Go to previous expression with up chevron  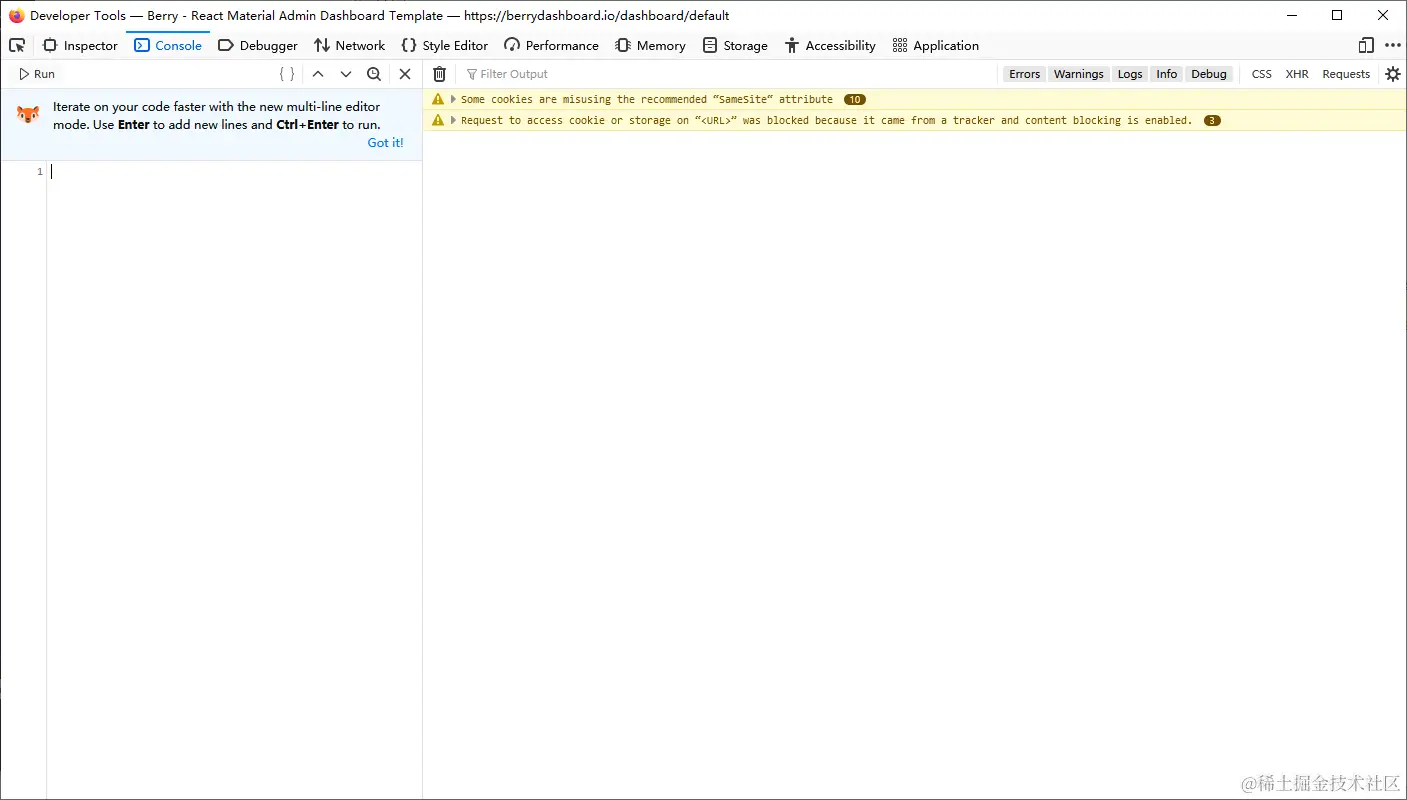tap(318, 74)
